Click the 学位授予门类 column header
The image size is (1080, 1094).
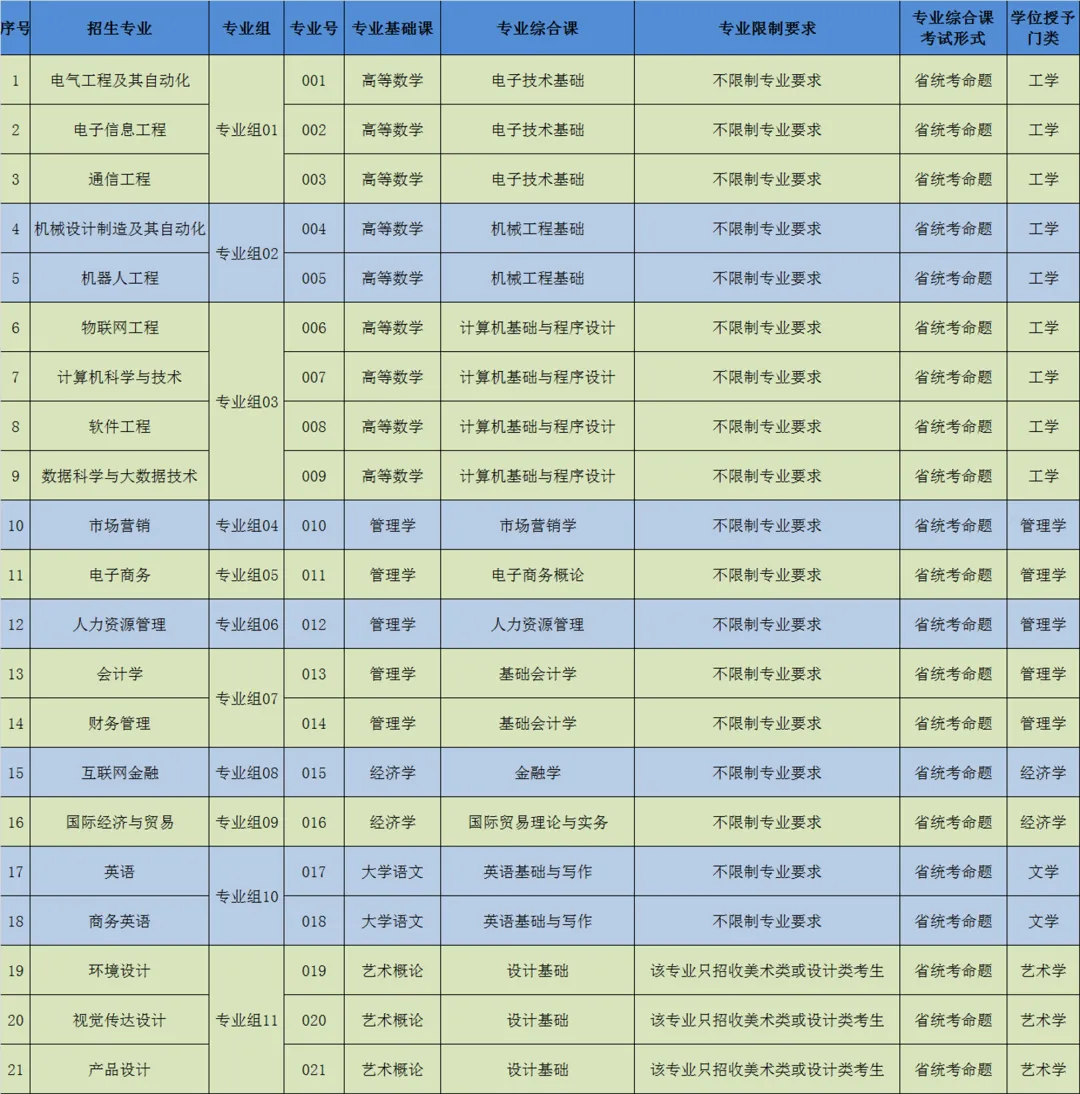coord(1043,28)
